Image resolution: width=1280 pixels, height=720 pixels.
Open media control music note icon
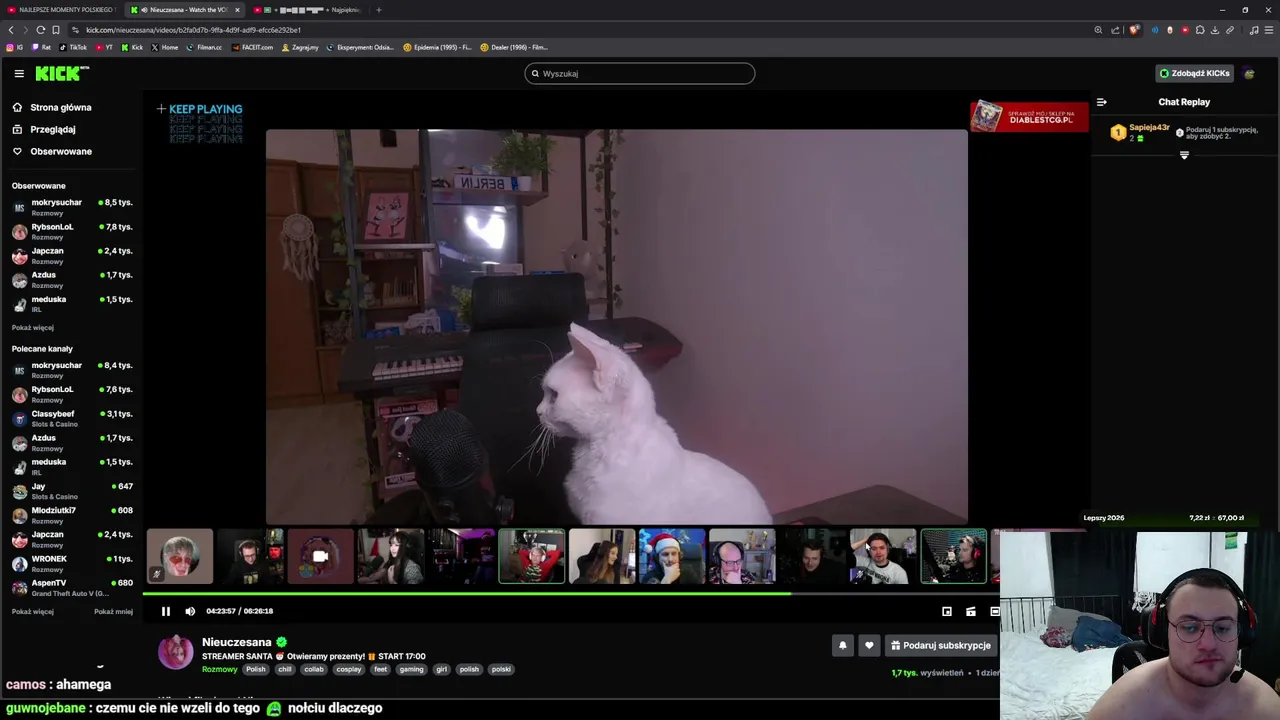(x=1254, y=30)
